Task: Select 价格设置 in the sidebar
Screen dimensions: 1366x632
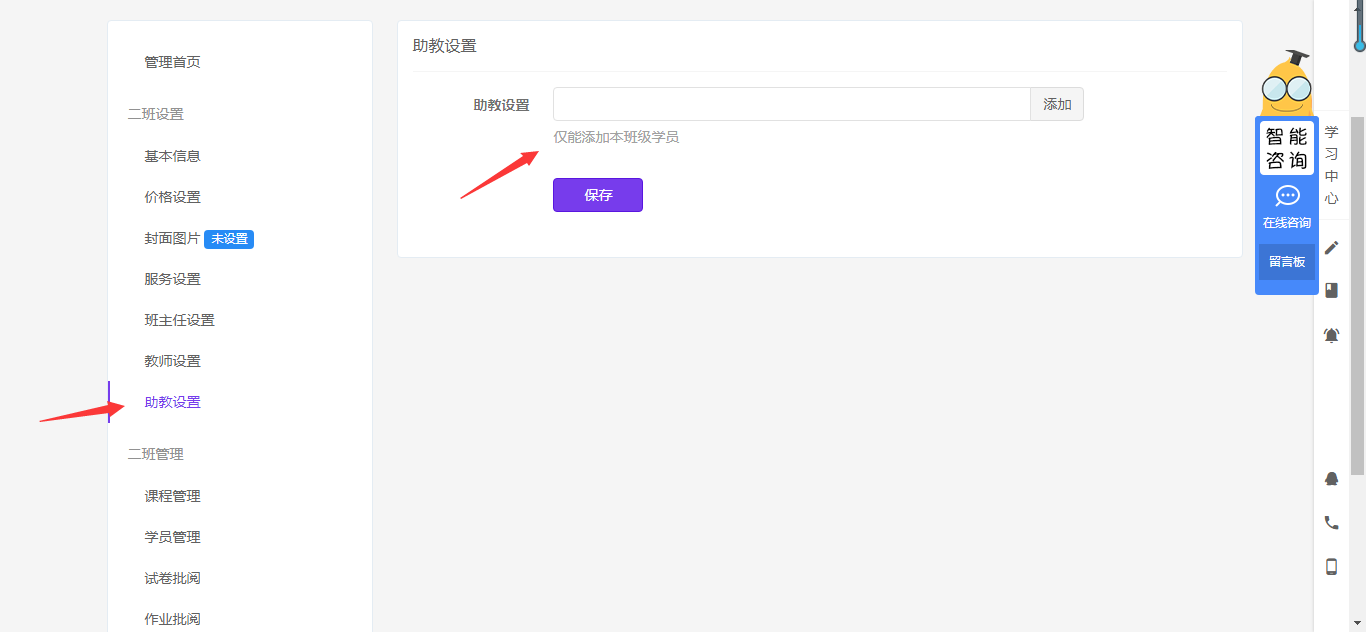Action: 172,197
